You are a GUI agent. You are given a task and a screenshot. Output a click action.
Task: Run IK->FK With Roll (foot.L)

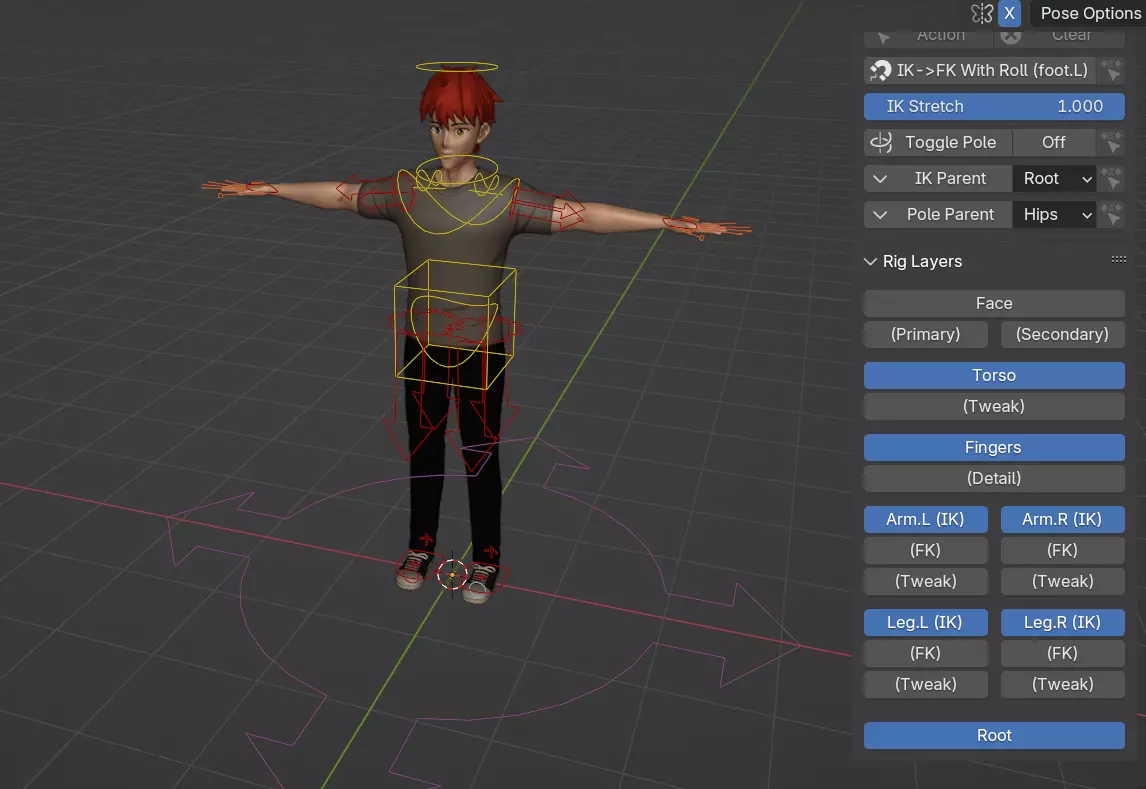tap(979, 70)
